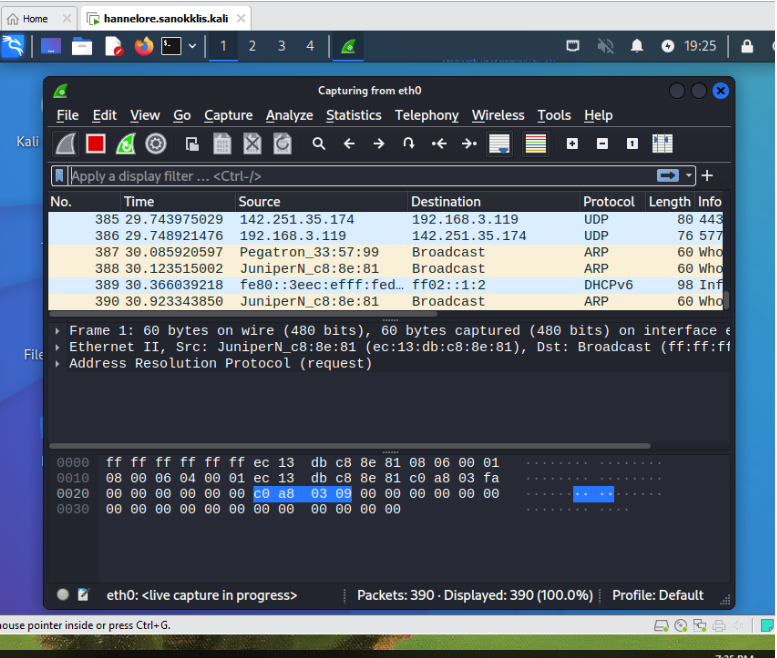Click the highlighted hex bytes c0 a8 03 09
Image resolution: width=777 pixels, height=658 pixels.
tap(302, 494)
